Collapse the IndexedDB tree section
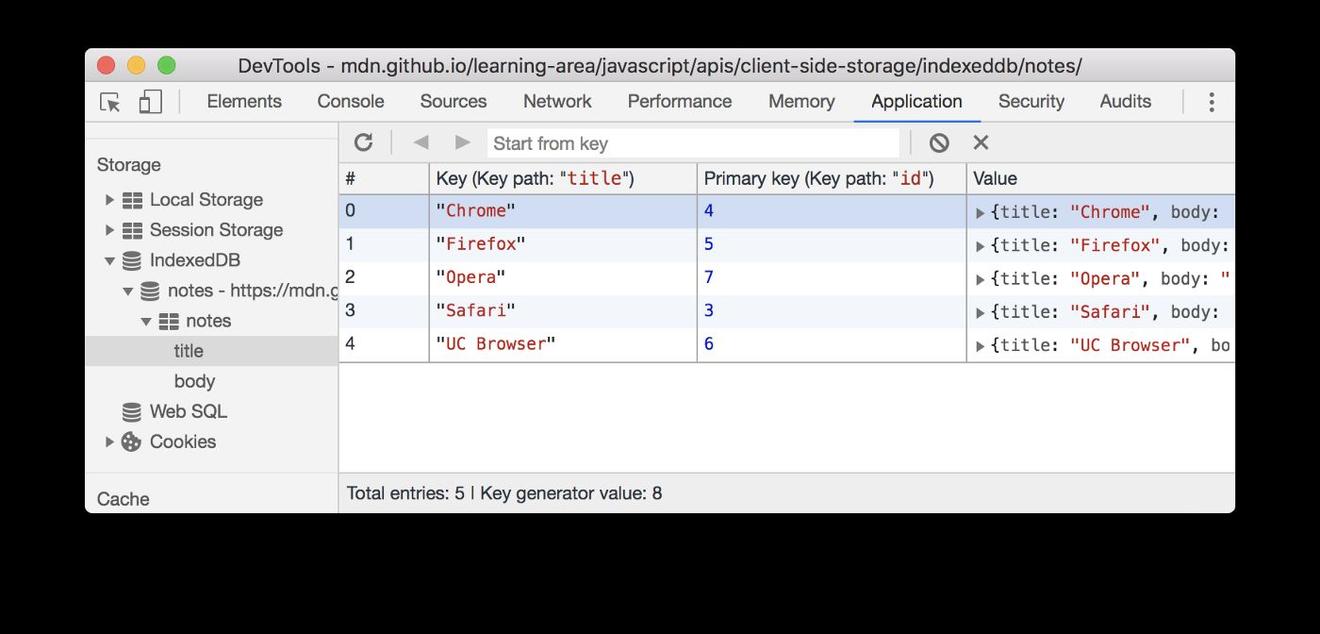Viewport: 1320px width, 634px height. [x=108, y=259]
